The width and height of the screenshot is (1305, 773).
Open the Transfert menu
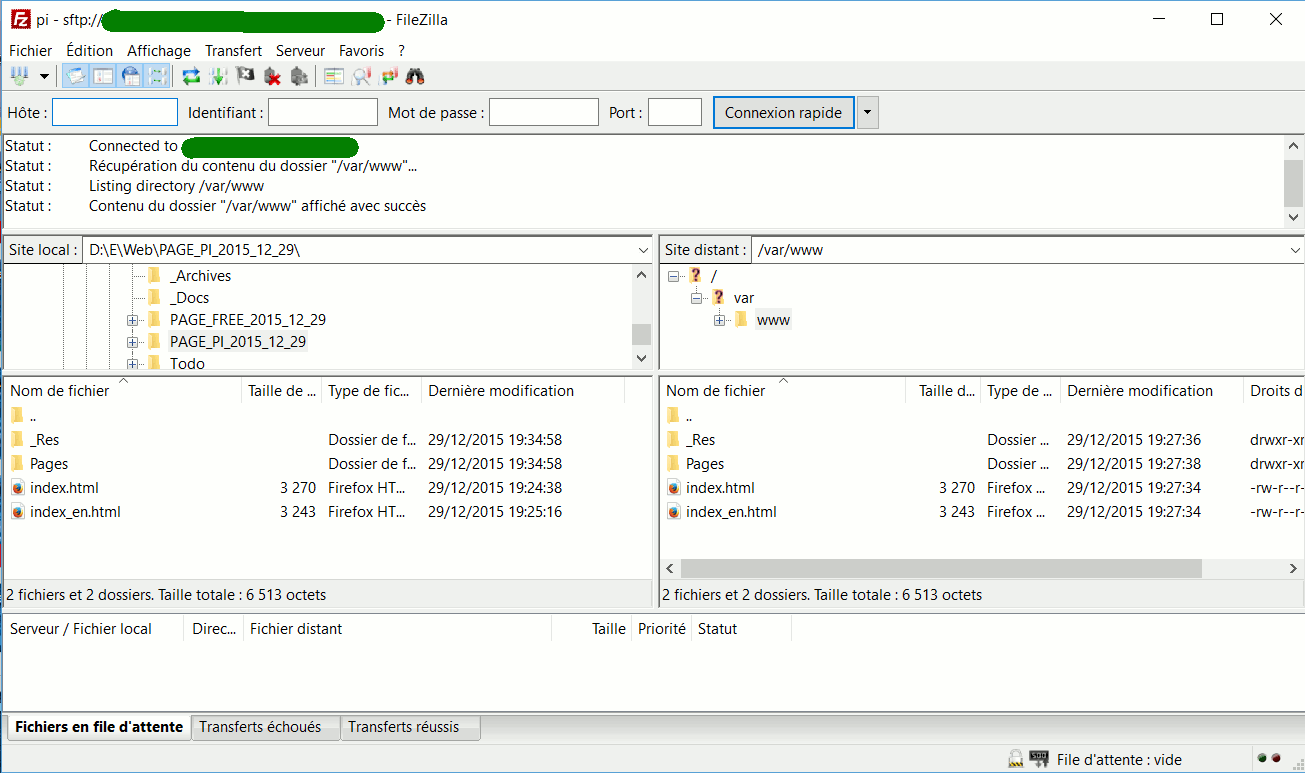point(233,50)
